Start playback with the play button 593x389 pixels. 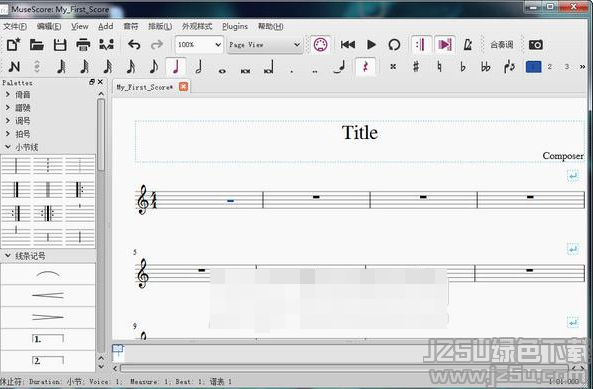pos(371,45)
